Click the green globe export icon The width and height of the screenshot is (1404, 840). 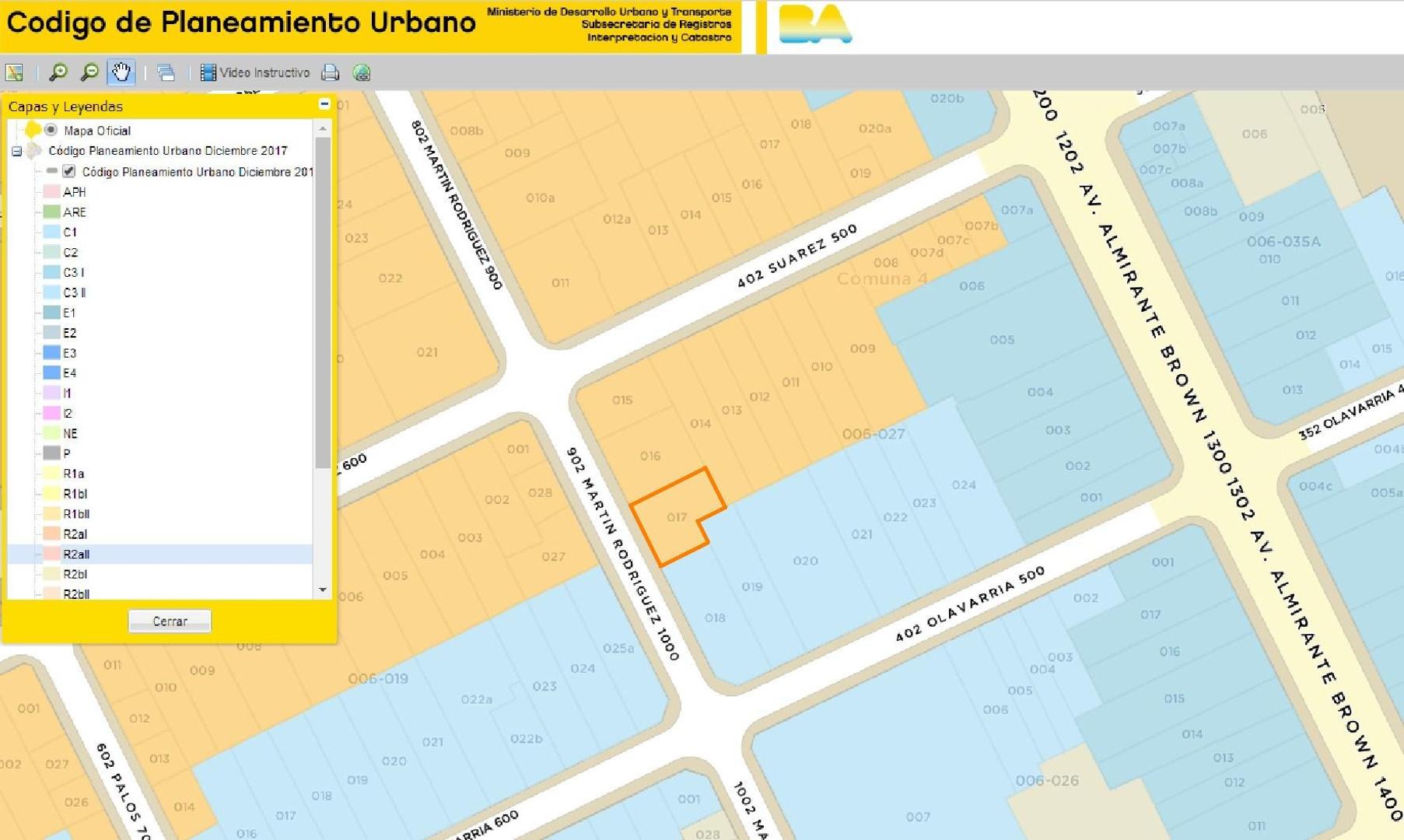point(362,72)
